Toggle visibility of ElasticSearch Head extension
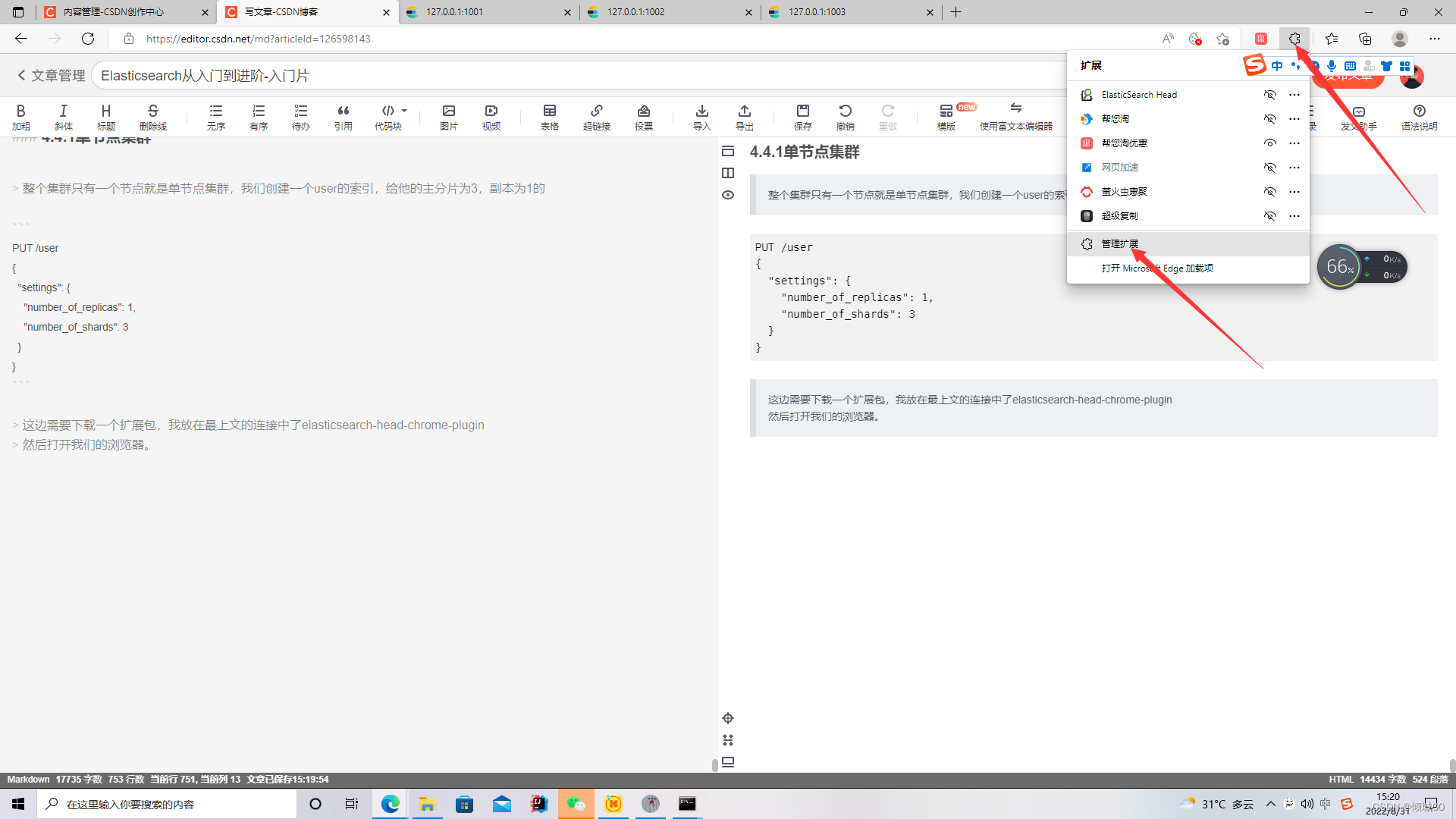This screenshot has width=1456, height=819. (1269, 95)
